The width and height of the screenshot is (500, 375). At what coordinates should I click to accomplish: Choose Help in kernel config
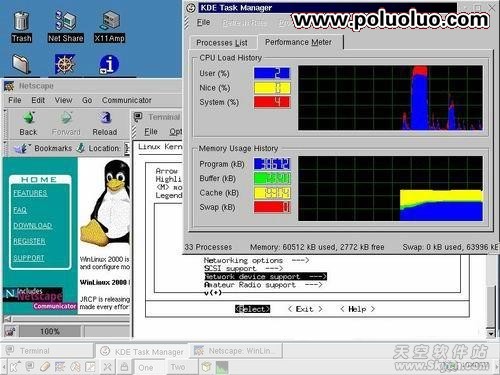point(357,309)
